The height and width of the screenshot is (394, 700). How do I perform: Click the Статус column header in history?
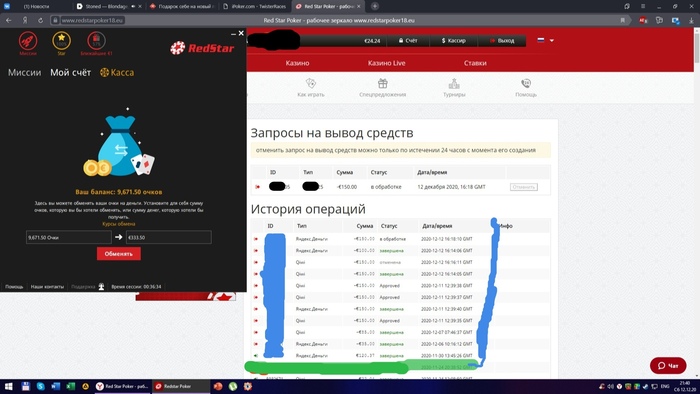[389, 226]
